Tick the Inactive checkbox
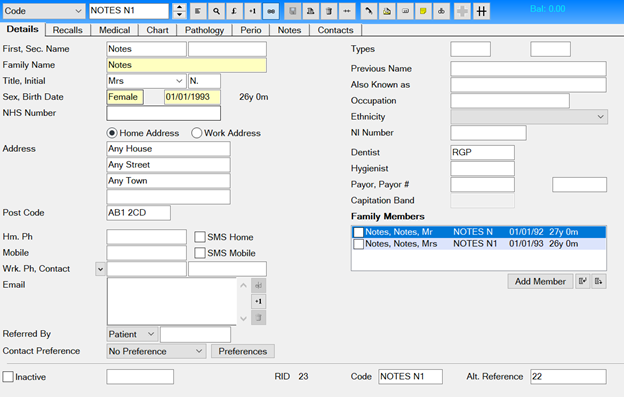624x397 pixels. 8,377
